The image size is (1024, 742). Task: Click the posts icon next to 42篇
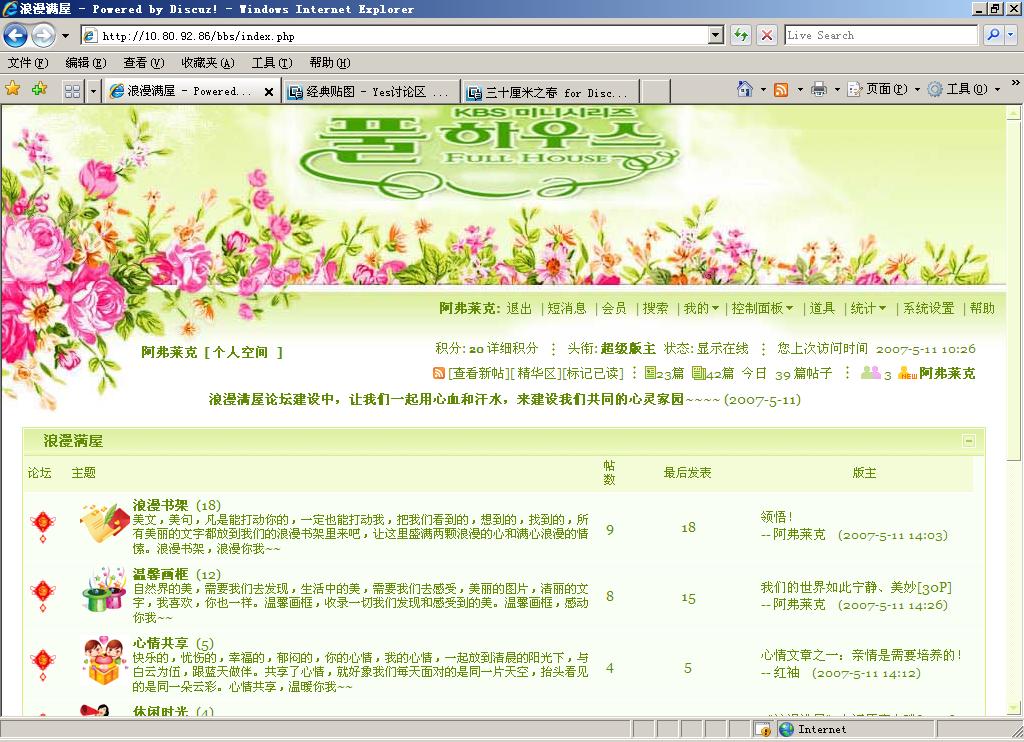699,373
